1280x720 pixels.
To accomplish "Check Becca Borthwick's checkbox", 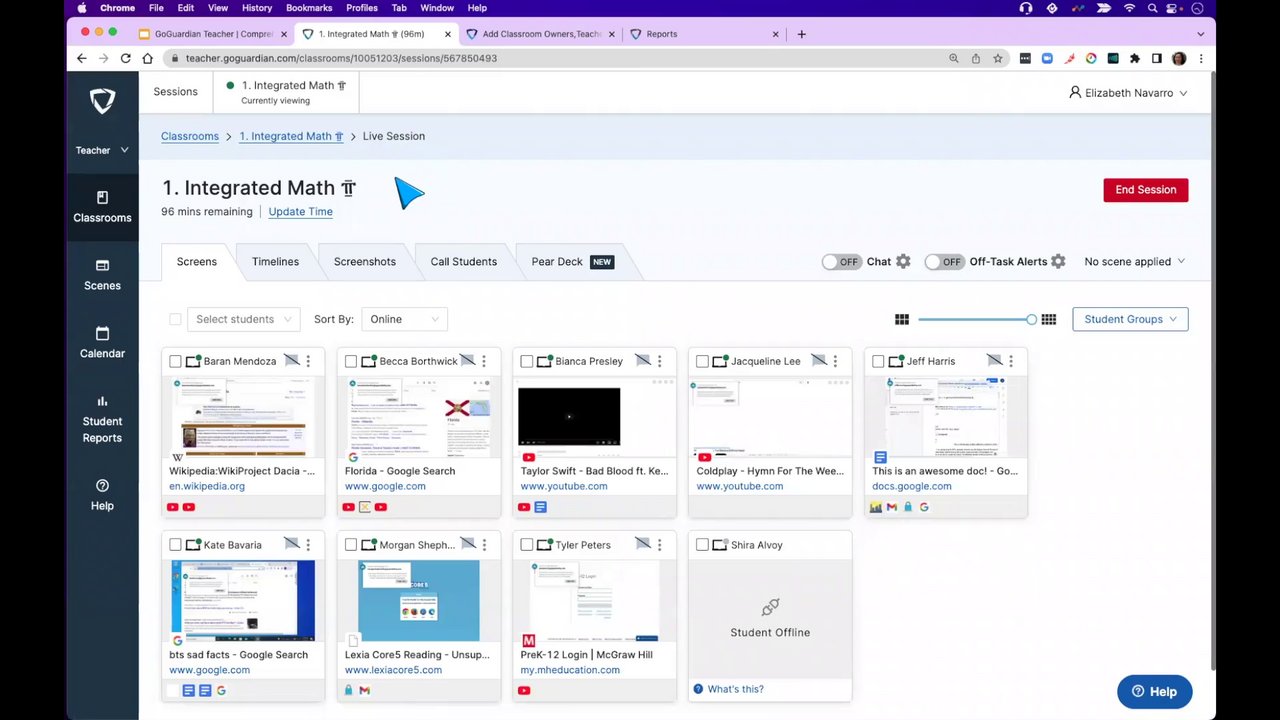I will point(351,361).
